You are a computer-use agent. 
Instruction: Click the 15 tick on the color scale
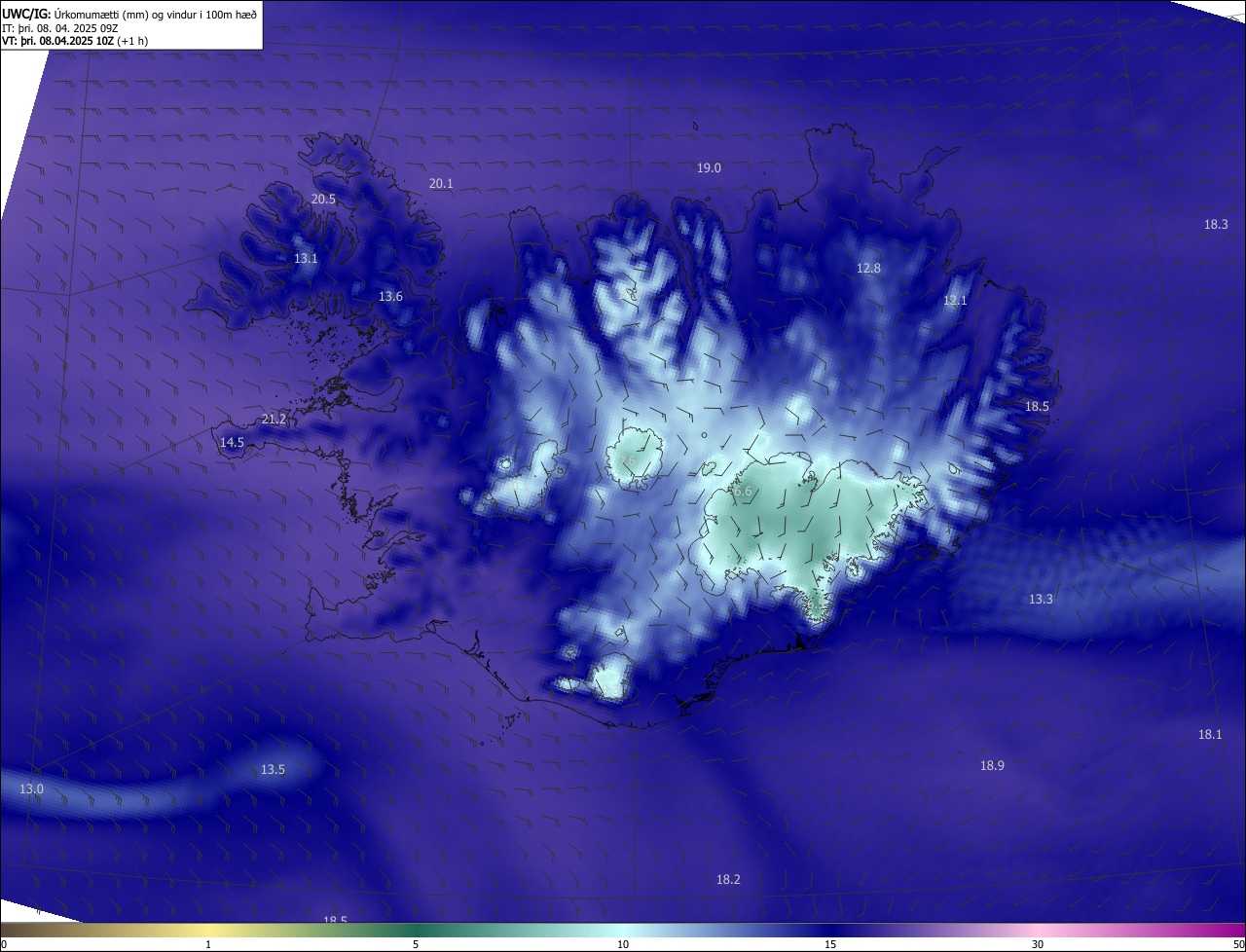pos(830,944)
